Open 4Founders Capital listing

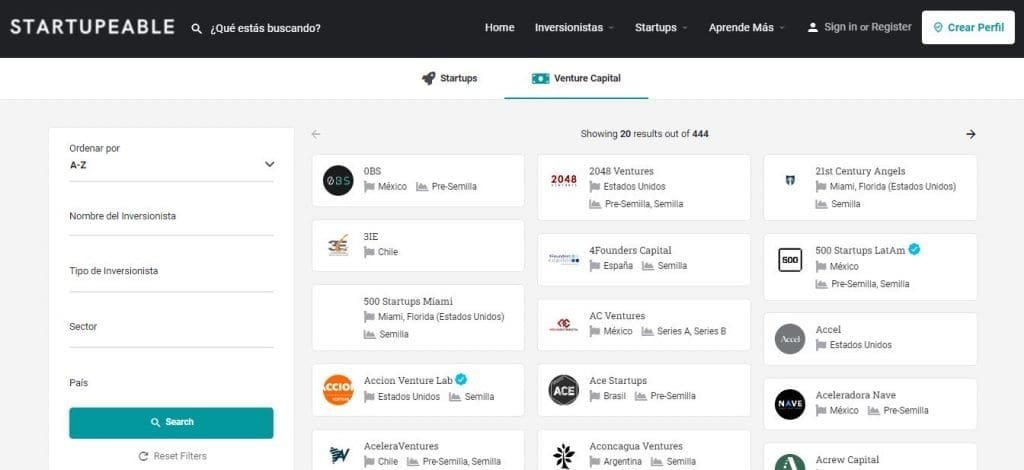[630, 250]
